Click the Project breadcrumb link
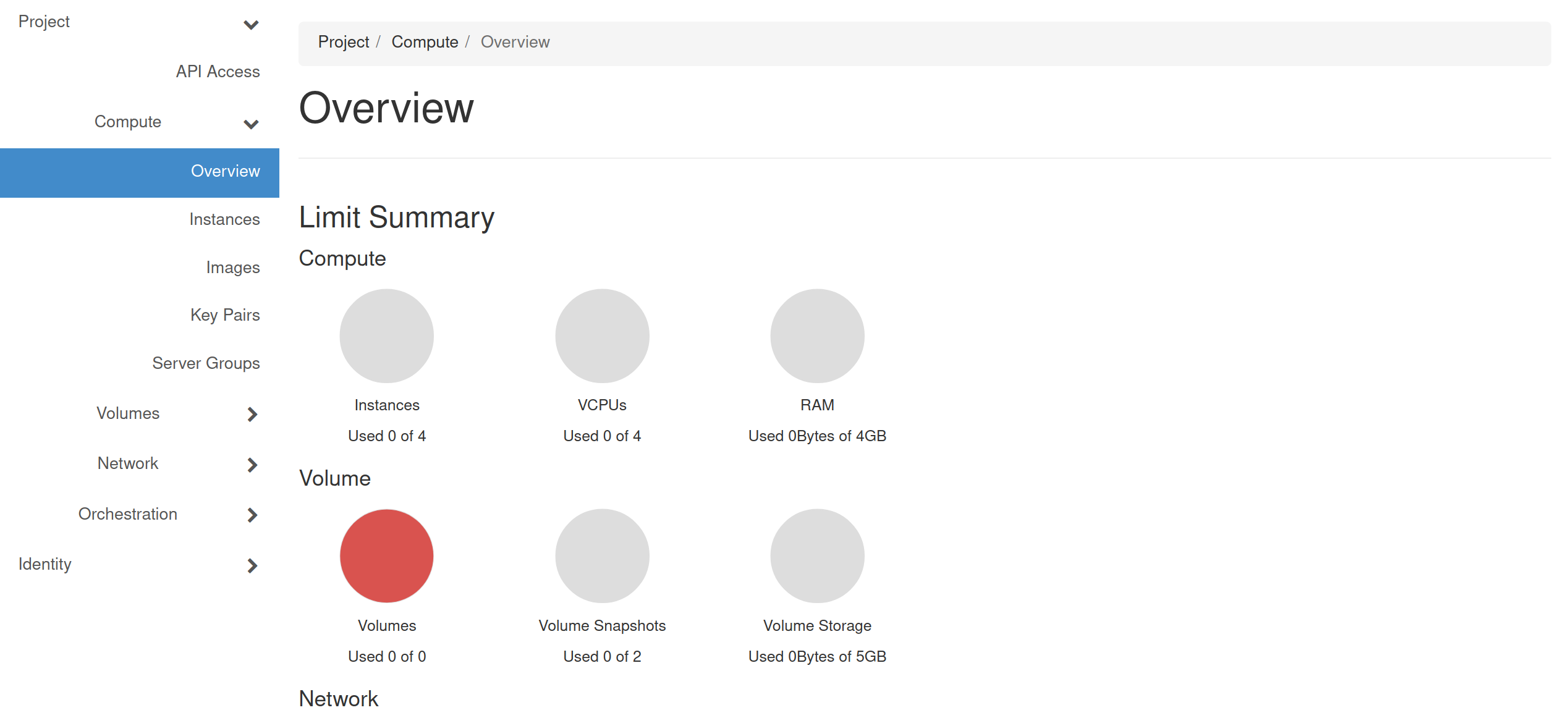The height and width of the screenshot is (718, 1568). pos(344,41)
